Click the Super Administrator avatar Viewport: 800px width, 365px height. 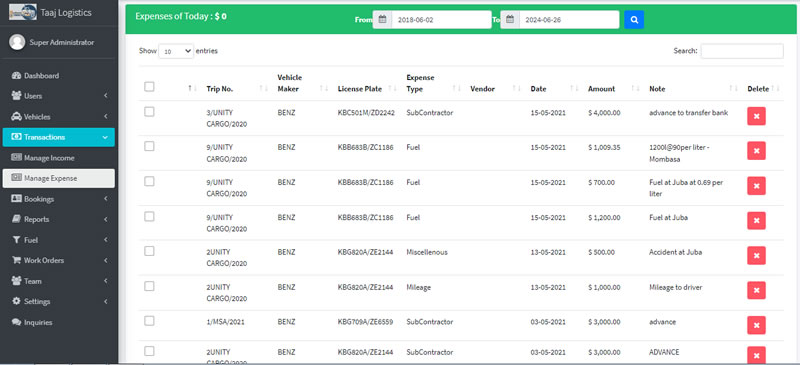pyautogui.click(x=17, y=42)
